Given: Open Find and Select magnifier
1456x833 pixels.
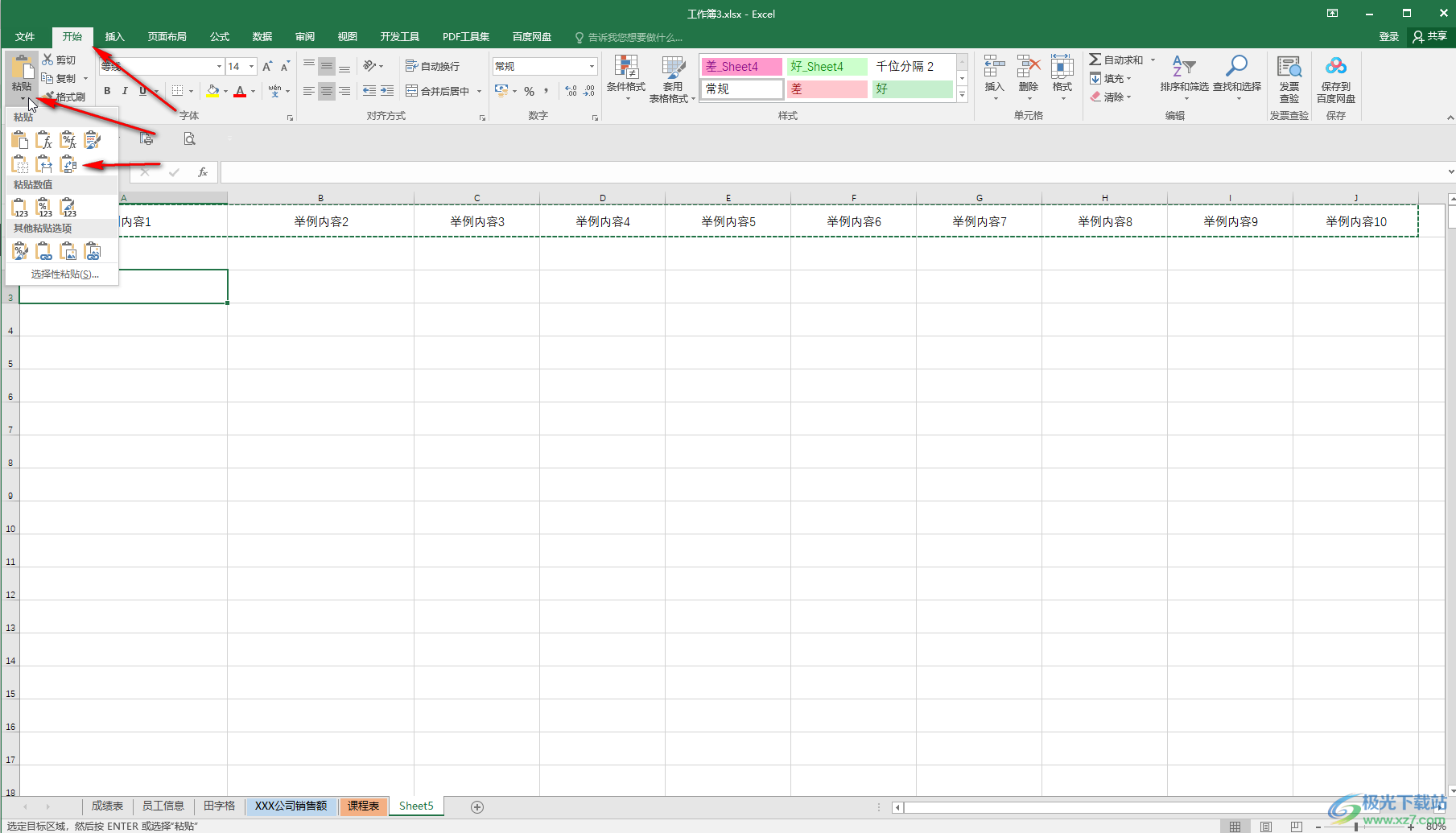Looking at the screenshot, I should [1237, 78].
